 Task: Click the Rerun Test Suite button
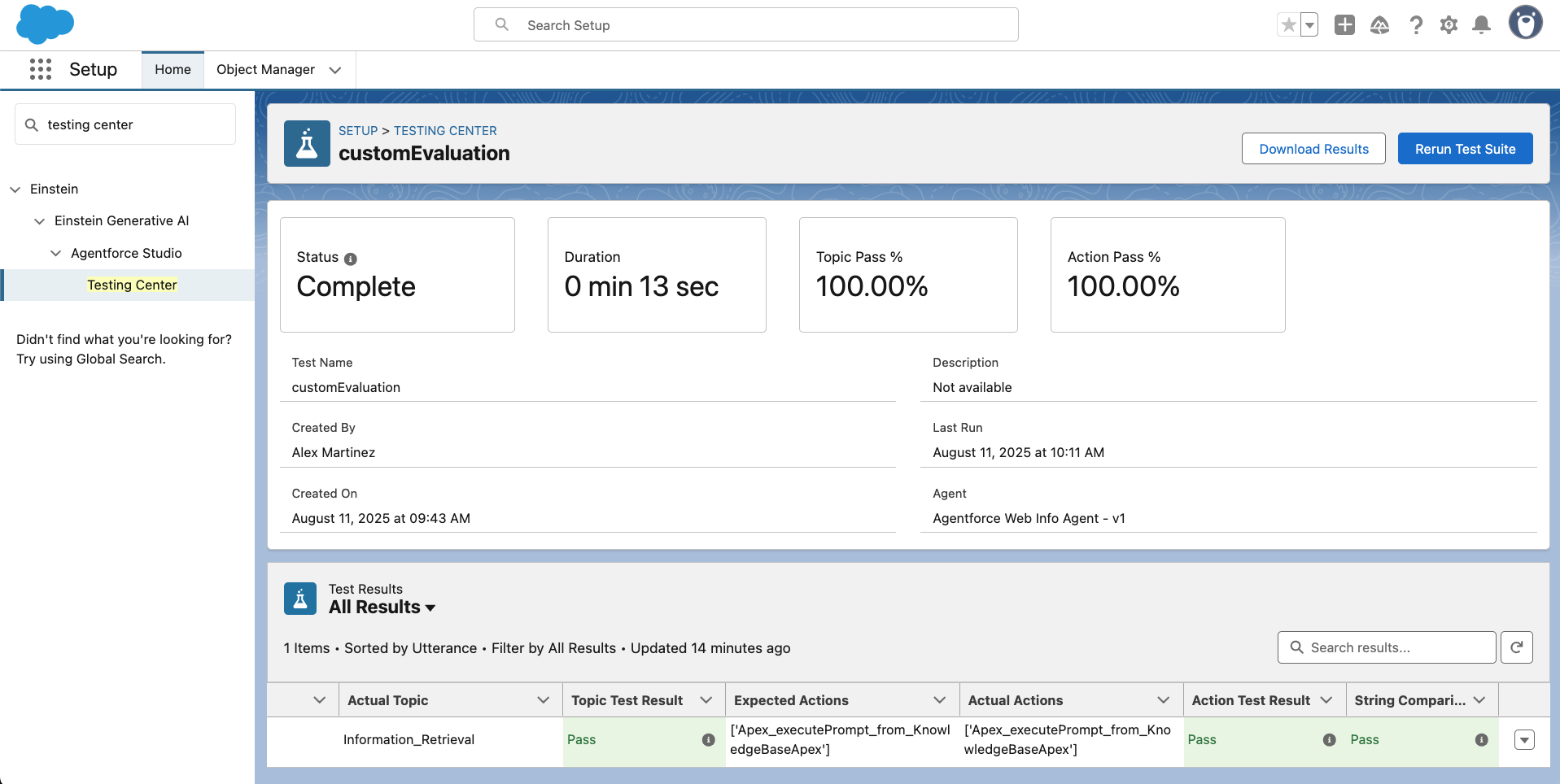(1464, 149)
